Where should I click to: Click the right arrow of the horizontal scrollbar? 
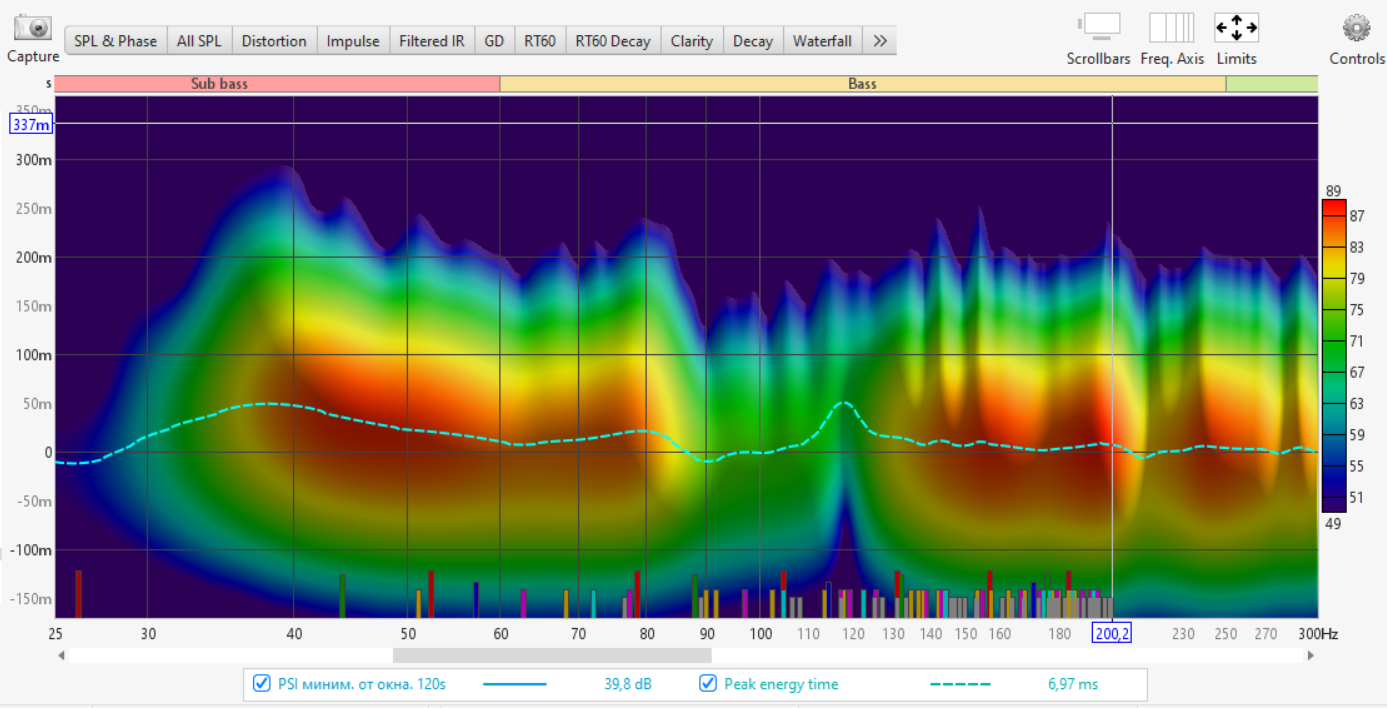[x=1311, y=656]
